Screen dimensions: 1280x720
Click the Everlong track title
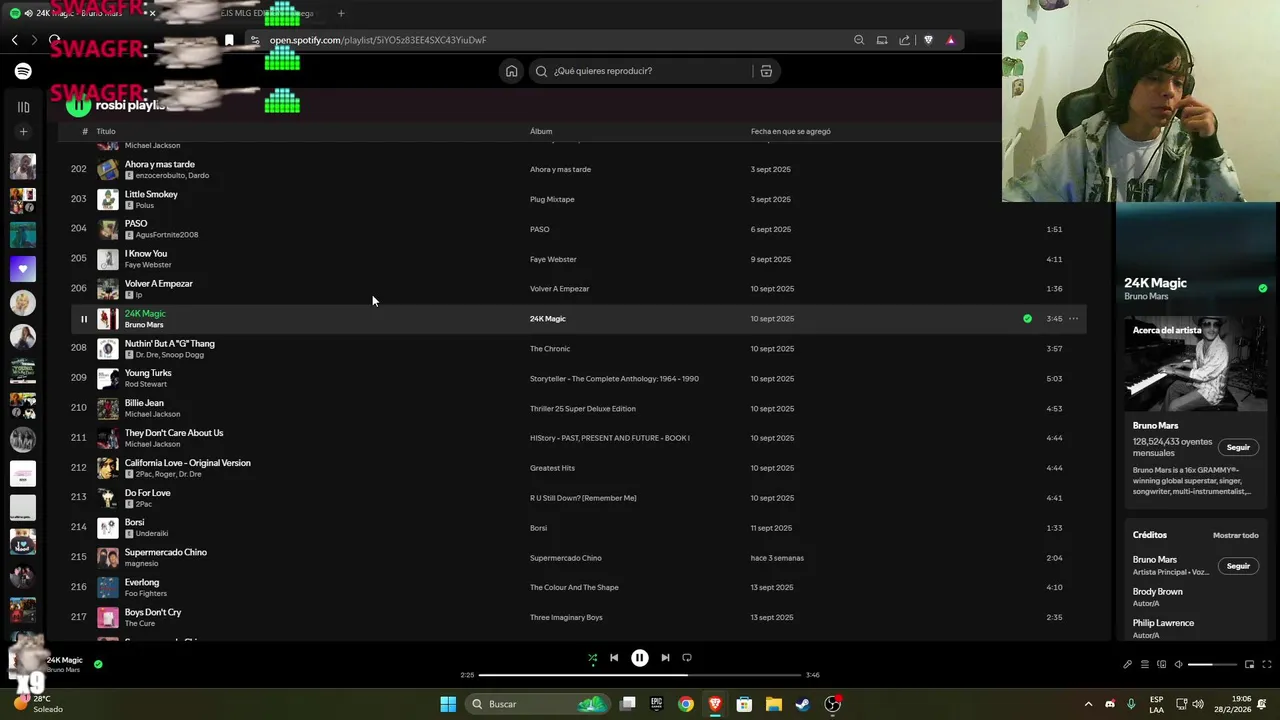pyautogui.click(x=142, y=582)
